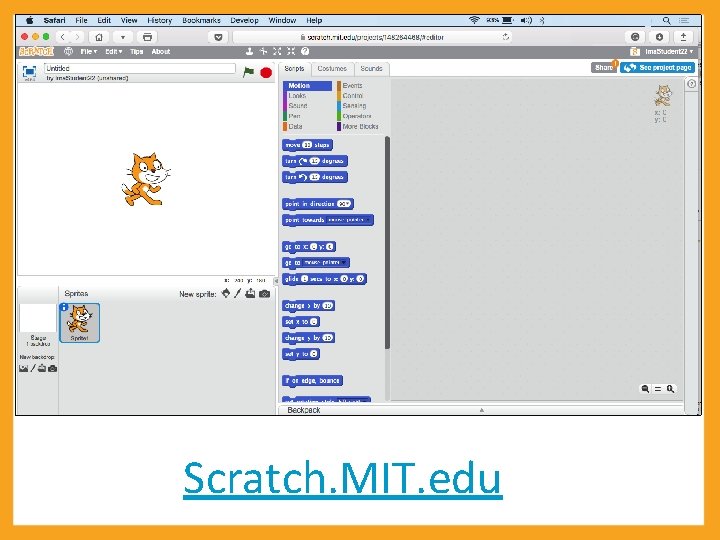Click the block palette scrollbar
Viewport: 720px width, 540px height.
pyautogui.click(x=388, y=242)
